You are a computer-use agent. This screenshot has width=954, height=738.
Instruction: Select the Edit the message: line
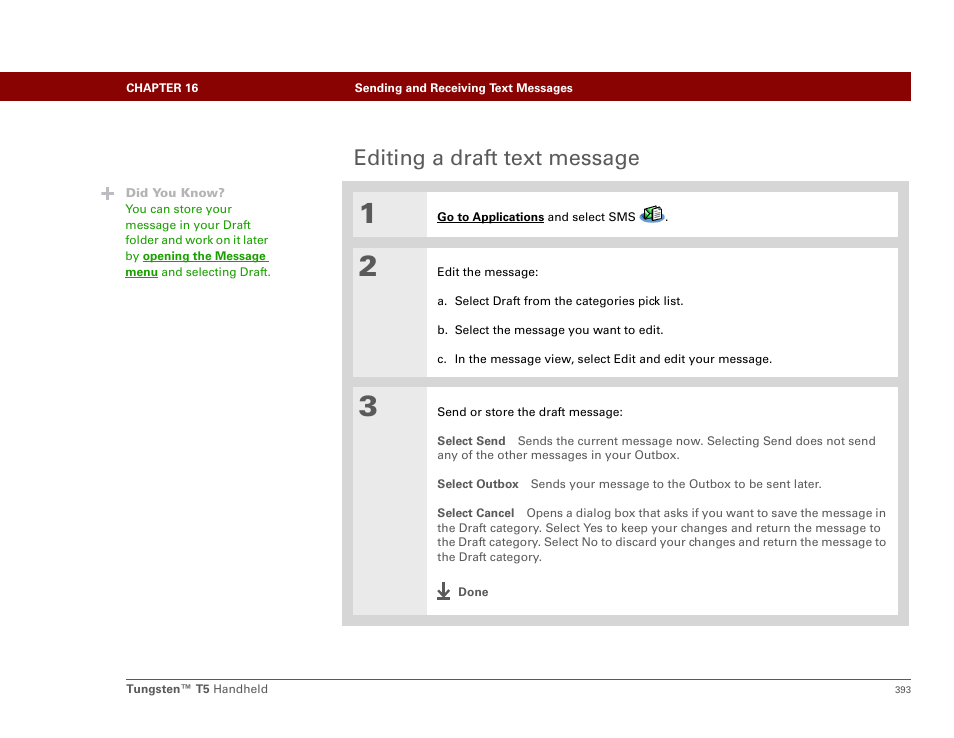click(x=487, y=272)
